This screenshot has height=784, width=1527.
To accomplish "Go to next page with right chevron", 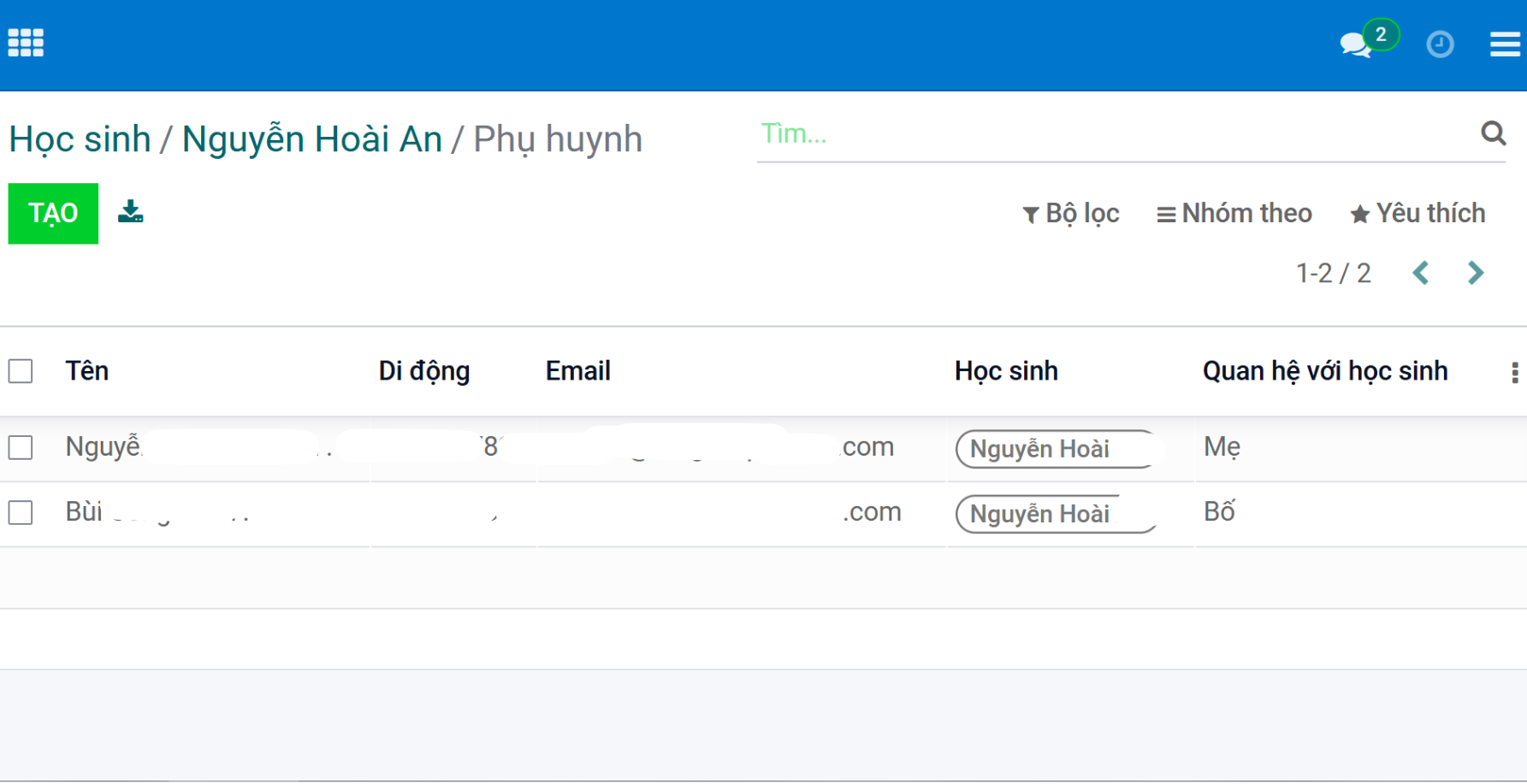I will point(1475,272).
